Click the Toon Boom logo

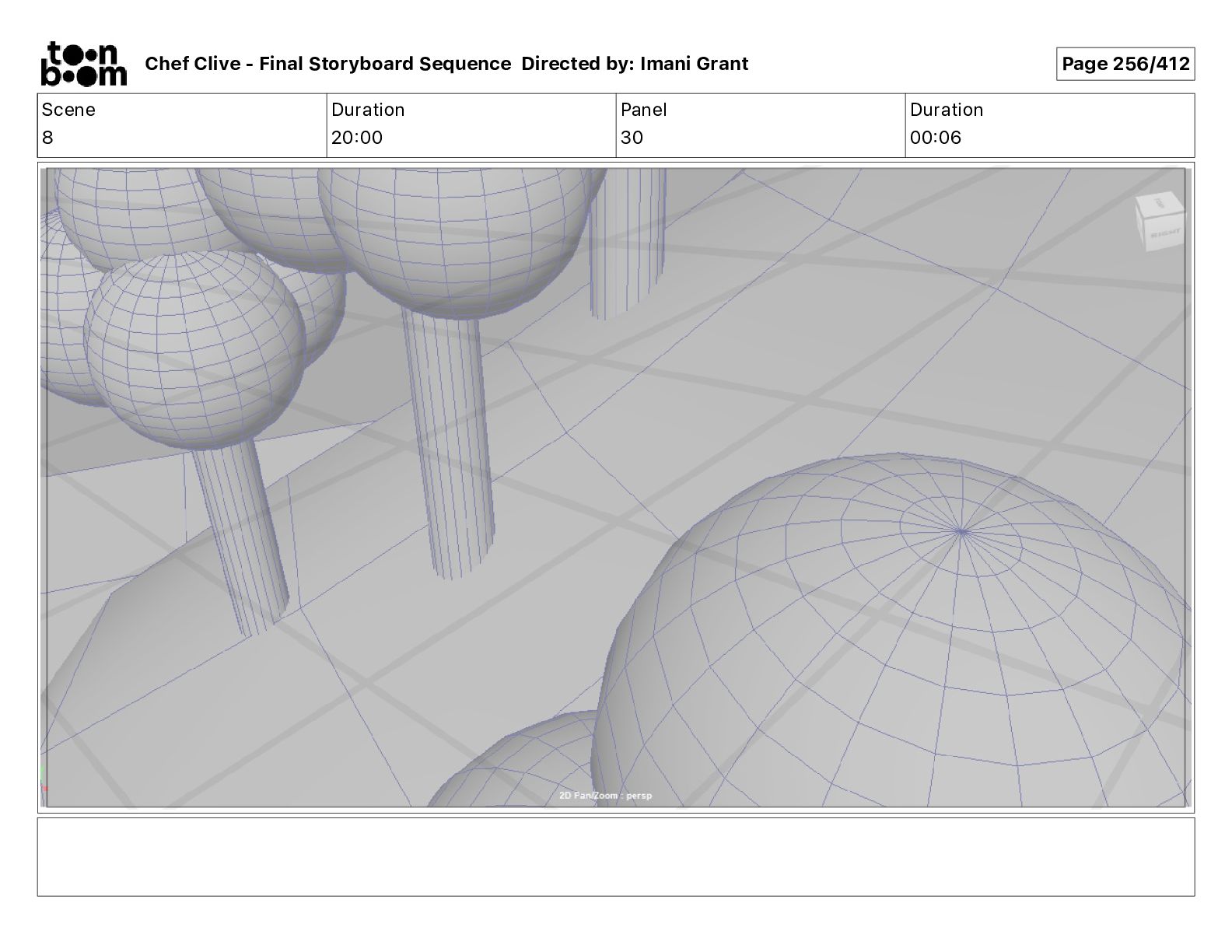(83, 63)
